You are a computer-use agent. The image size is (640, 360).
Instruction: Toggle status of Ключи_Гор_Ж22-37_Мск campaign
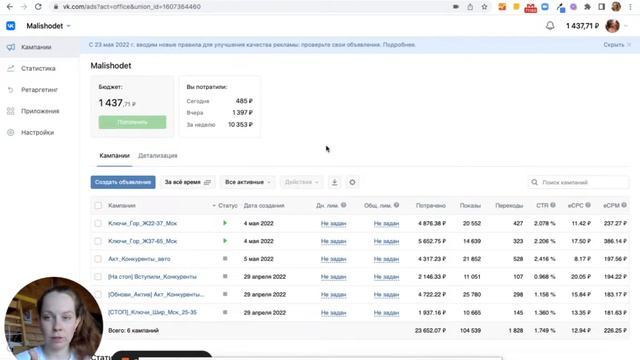[x=225, y=223]
